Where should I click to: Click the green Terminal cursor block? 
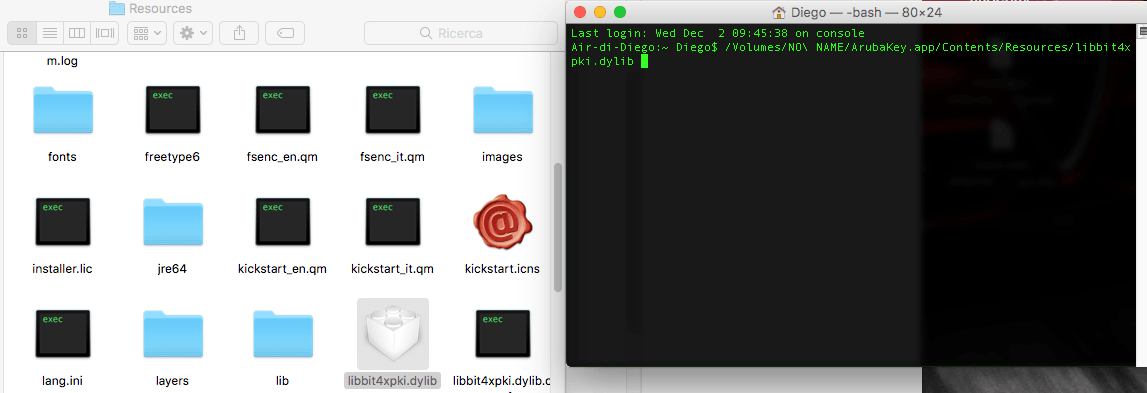(x=644, y=61)
